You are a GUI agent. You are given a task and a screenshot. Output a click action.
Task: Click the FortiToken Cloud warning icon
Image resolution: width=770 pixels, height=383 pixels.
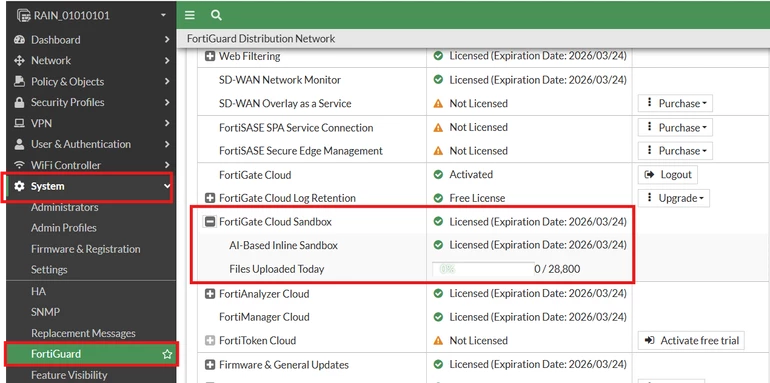point(439,340)
